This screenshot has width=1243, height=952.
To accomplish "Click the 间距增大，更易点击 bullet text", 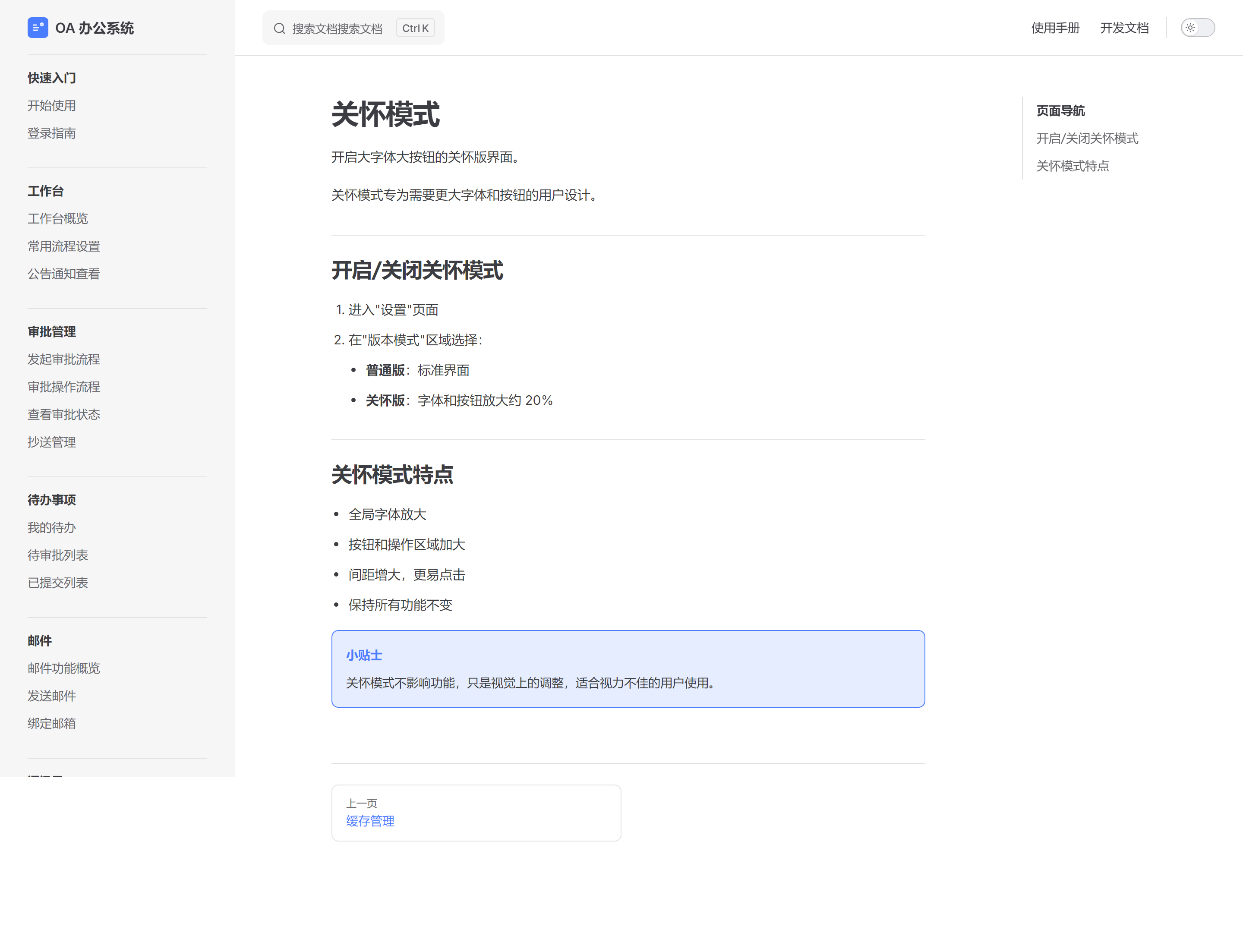I will point(407,574).
